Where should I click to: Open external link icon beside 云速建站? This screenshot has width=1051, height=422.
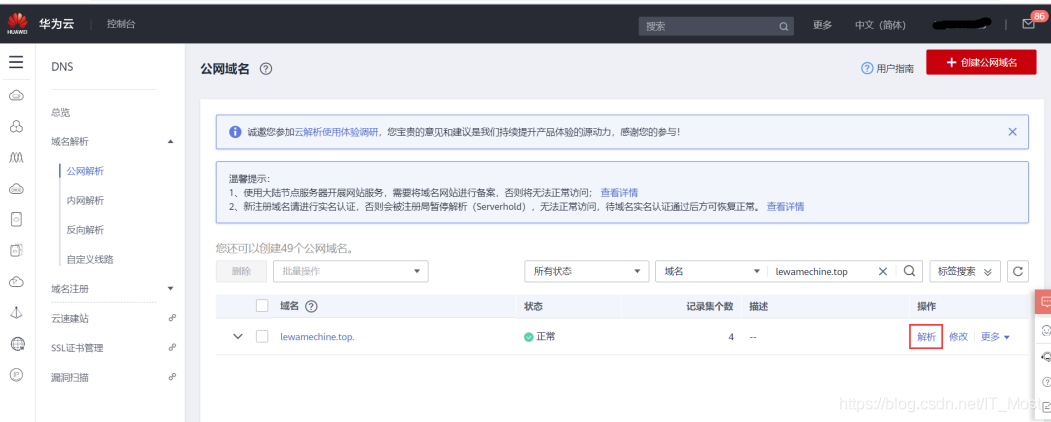[172, 318]
